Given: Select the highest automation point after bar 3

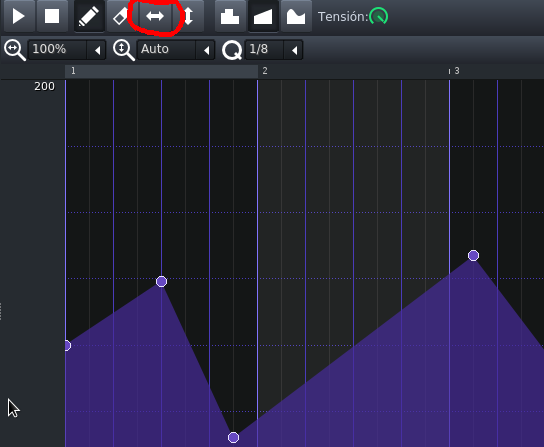Looking at the screenshot, I should tap(474, 256).
